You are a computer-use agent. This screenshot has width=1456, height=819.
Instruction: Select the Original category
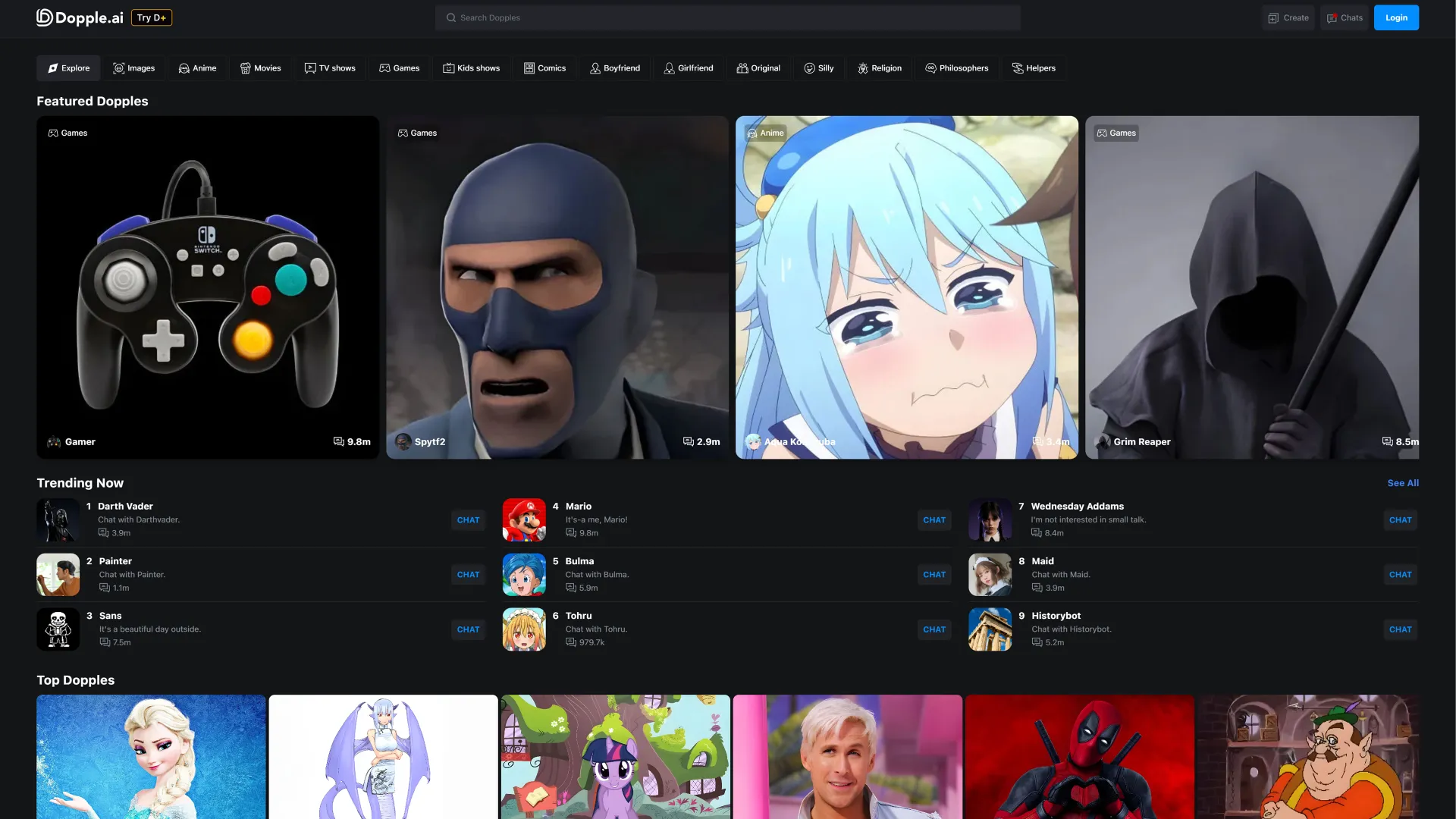(758, 68)
